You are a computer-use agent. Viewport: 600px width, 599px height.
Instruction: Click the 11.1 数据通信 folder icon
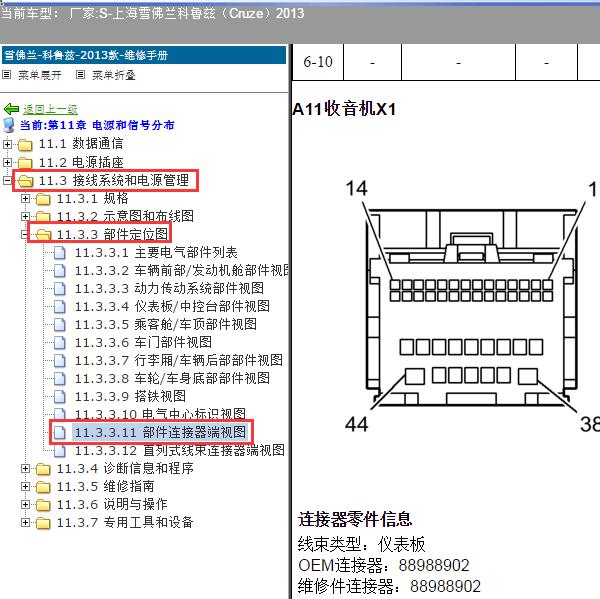click(x=25, y=145)
